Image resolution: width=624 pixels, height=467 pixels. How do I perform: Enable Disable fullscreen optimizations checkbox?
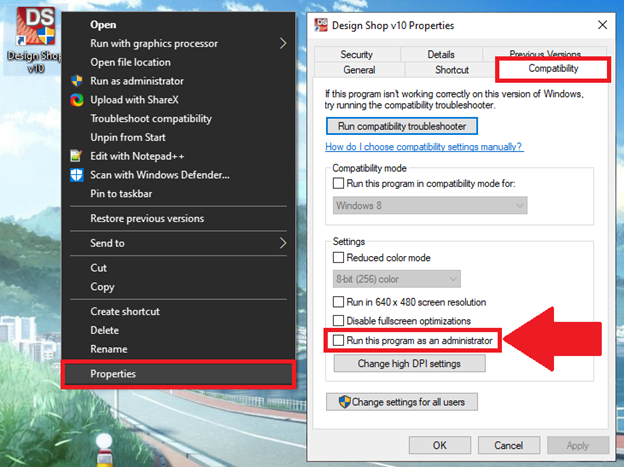coord(339,321)
